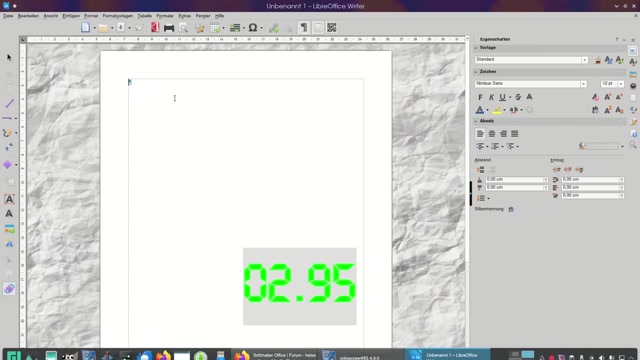Open the Ansicht menu
The width and height of the screenshot is (640, 360).
pyautogui.click(x=51, y=16)
